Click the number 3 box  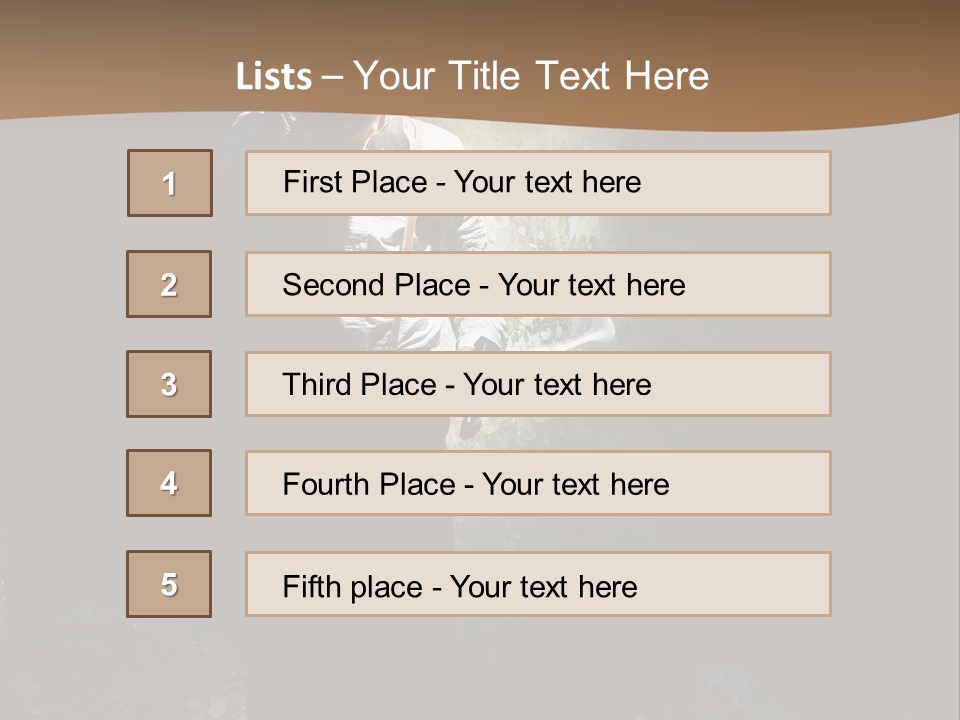coord(169,384)
